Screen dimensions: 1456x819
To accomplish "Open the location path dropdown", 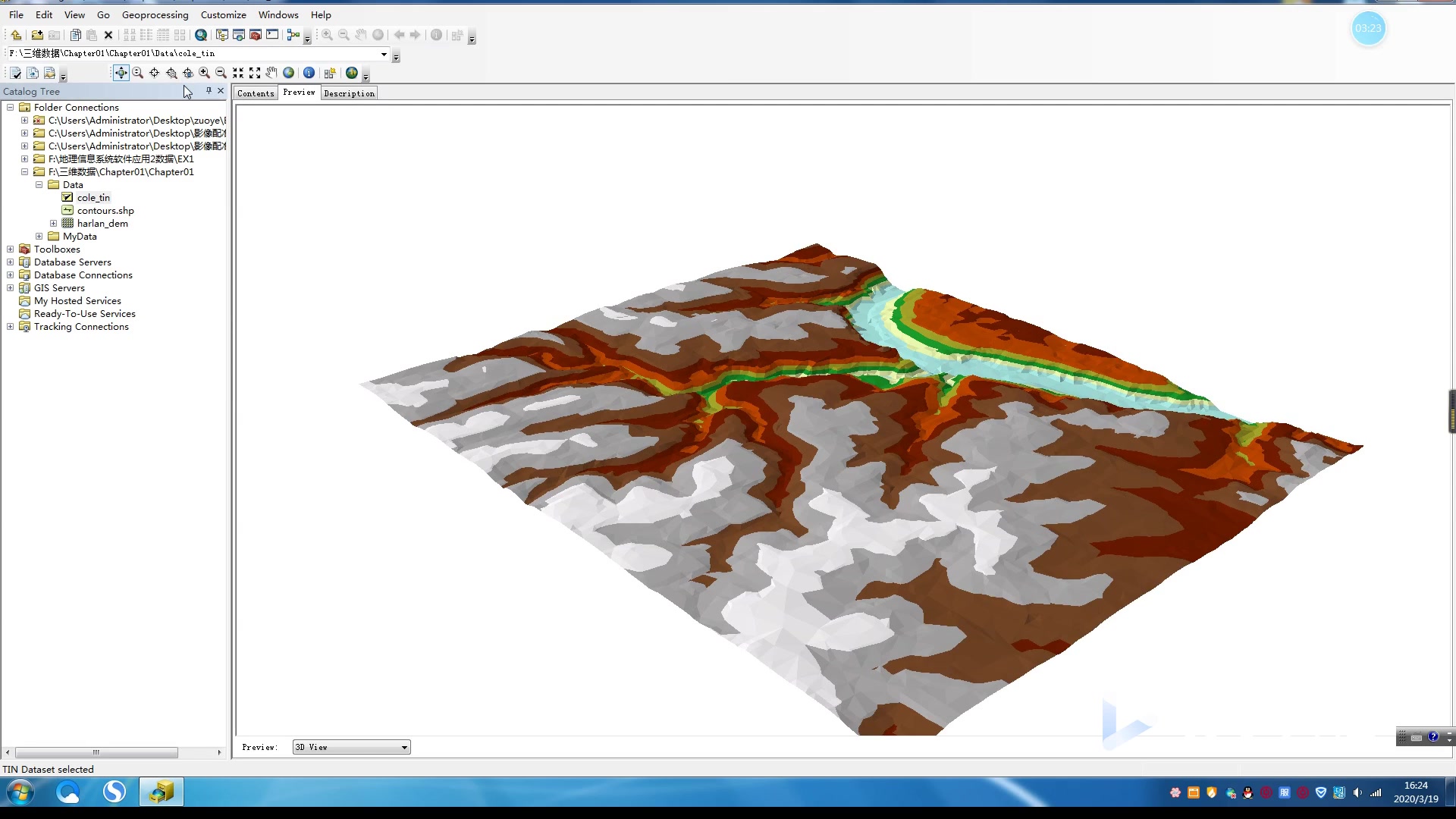I will click(384, 54).
